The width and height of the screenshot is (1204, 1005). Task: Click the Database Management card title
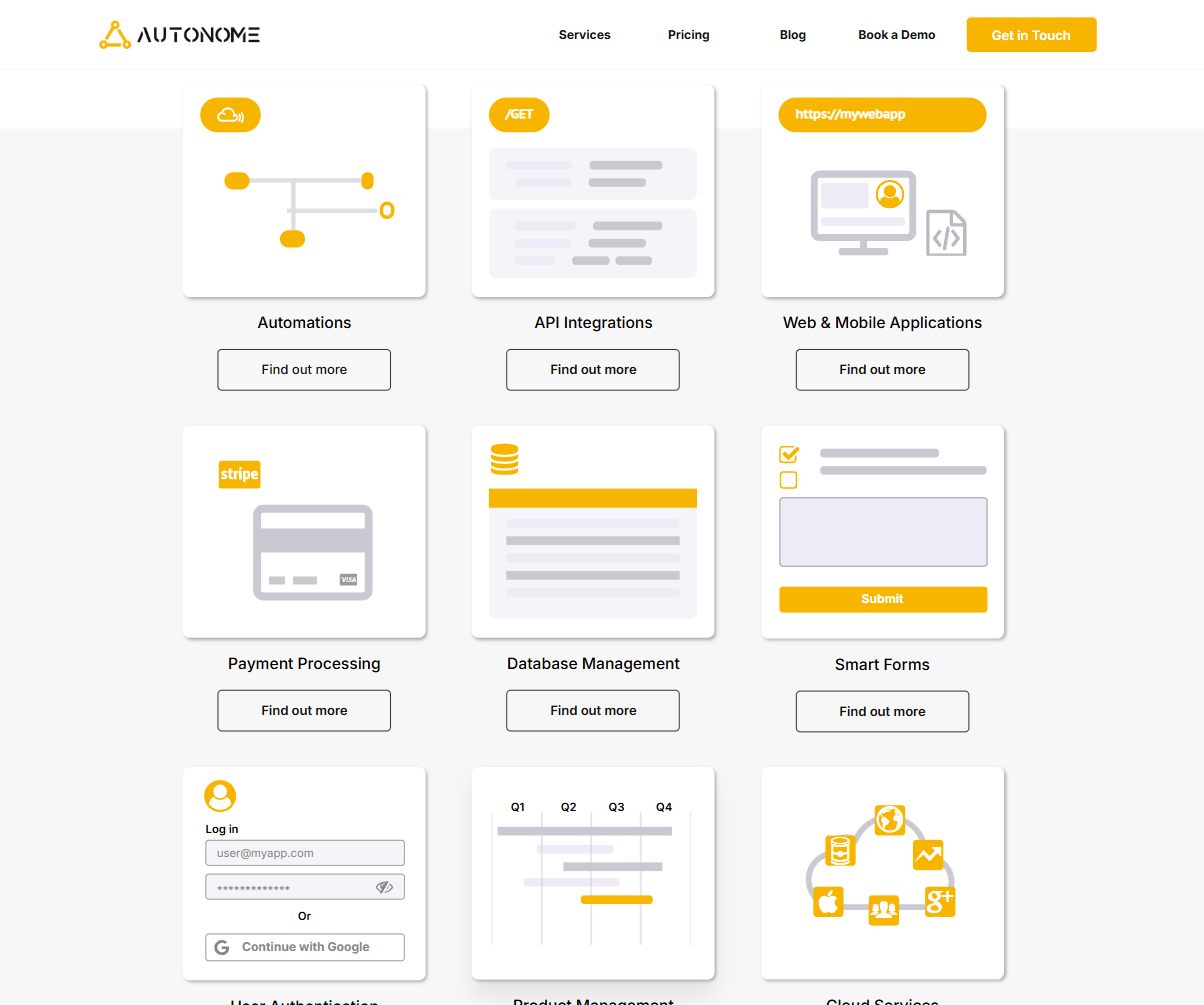593,664
